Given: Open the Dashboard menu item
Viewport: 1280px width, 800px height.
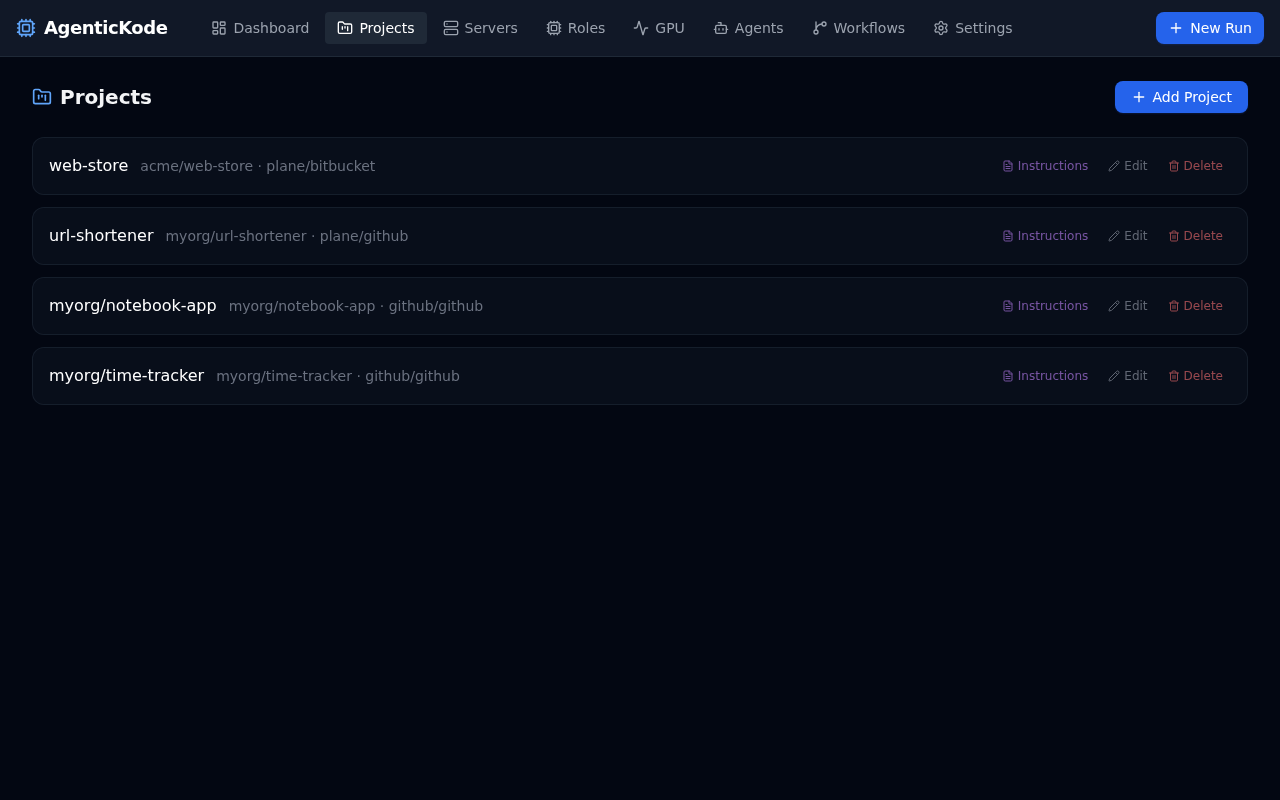Looking at the screenshot, I should tap(260, 28).
